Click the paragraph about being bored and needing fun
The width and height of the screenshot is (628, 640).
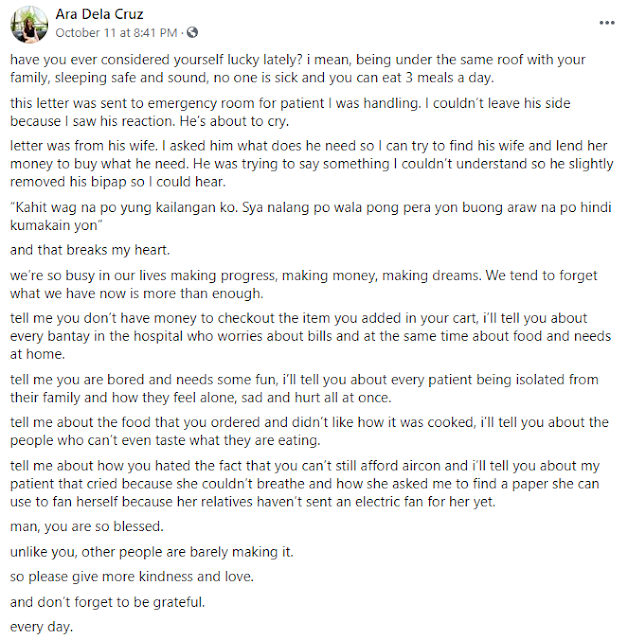coord(300,389)
